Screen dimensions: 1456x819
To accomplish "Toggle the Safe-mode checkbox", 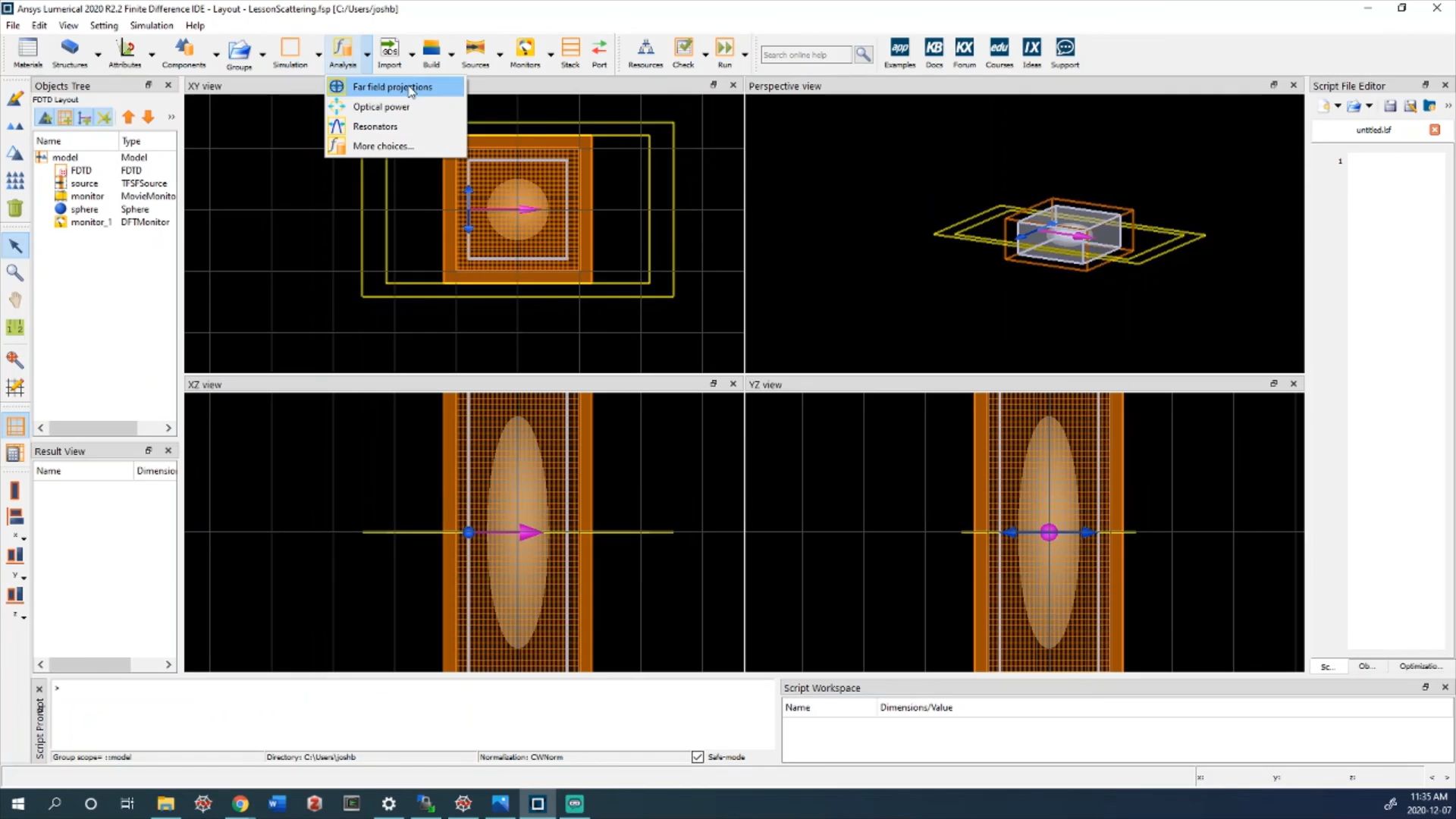I will [698, 757].
